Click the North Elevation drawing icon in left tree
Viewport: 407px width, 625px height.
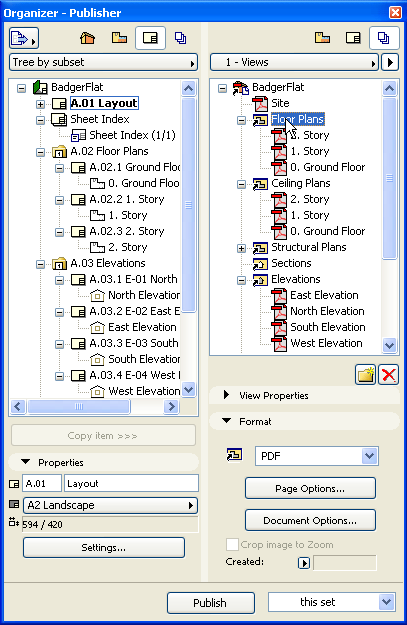(x=97, y=295)
